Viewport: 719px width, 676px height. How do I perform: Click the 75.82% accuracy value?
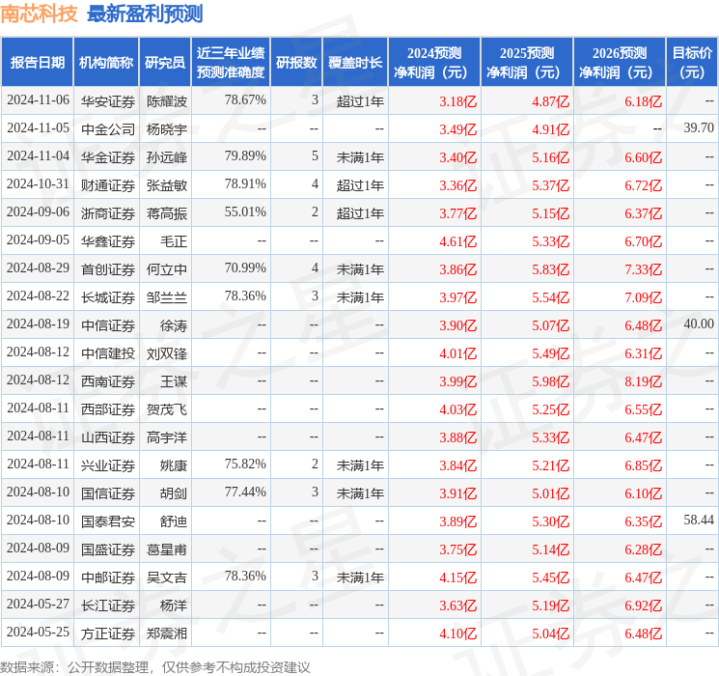tap(245, 464)
